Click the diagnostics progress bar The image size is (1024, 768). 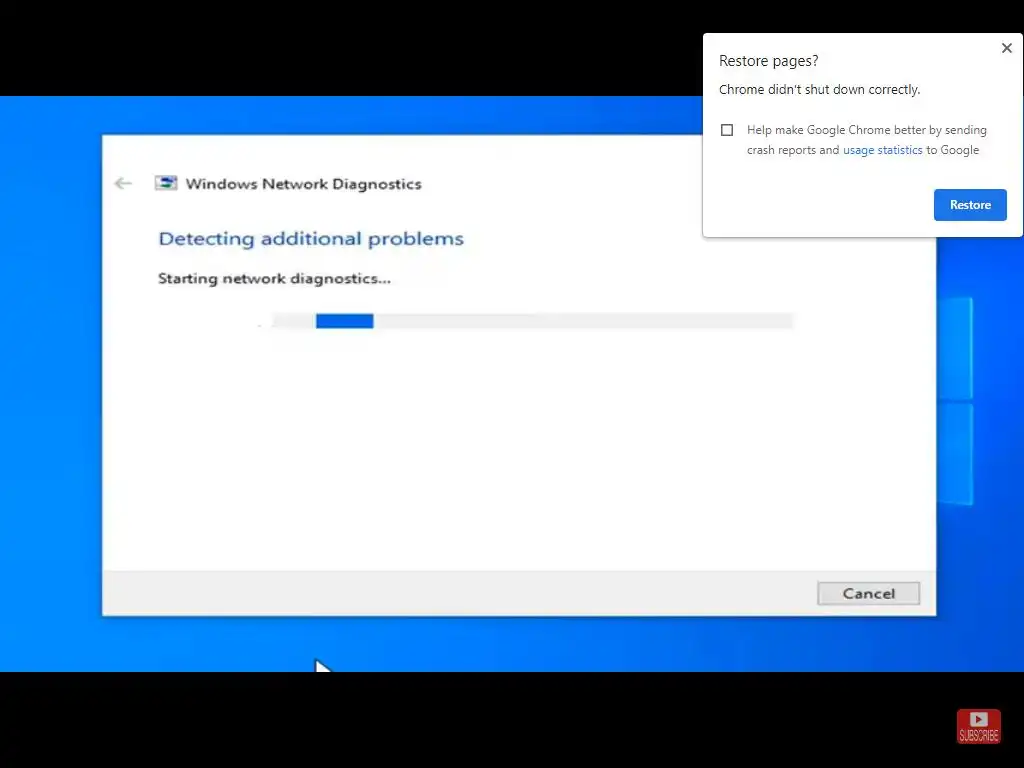point(532,321)
